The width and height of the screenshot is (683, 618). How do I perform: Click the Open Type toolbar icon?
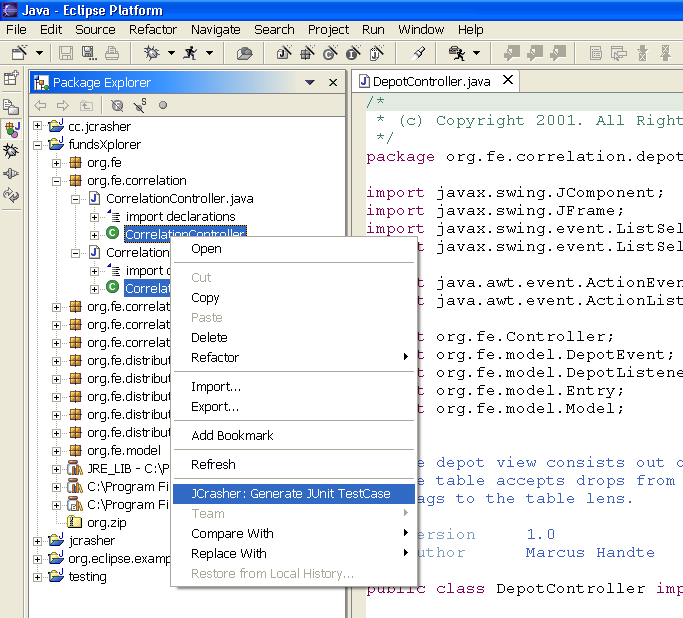(244, 53)
